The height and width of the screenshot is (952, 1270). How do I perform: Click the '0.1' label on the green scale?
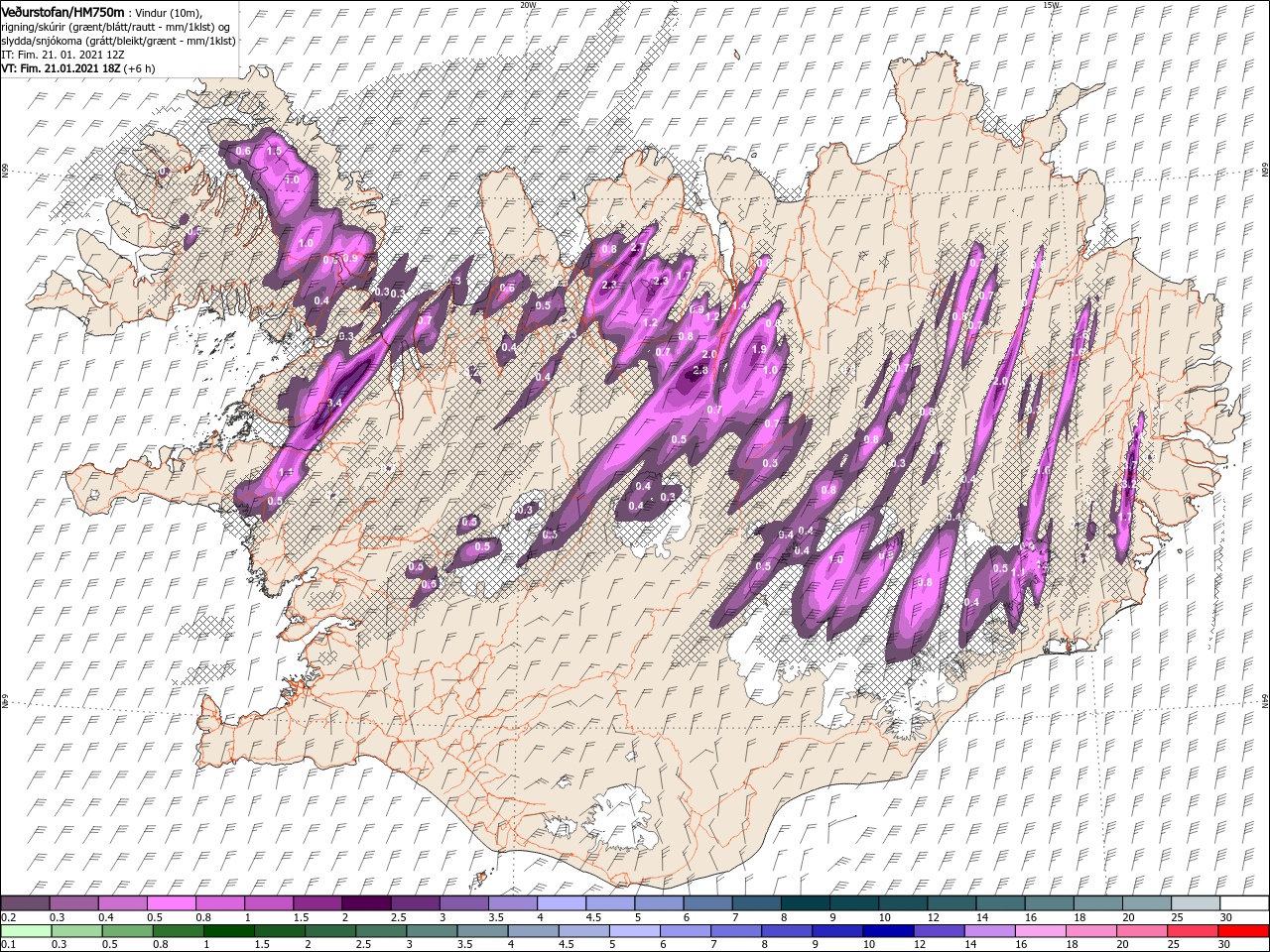7,946
